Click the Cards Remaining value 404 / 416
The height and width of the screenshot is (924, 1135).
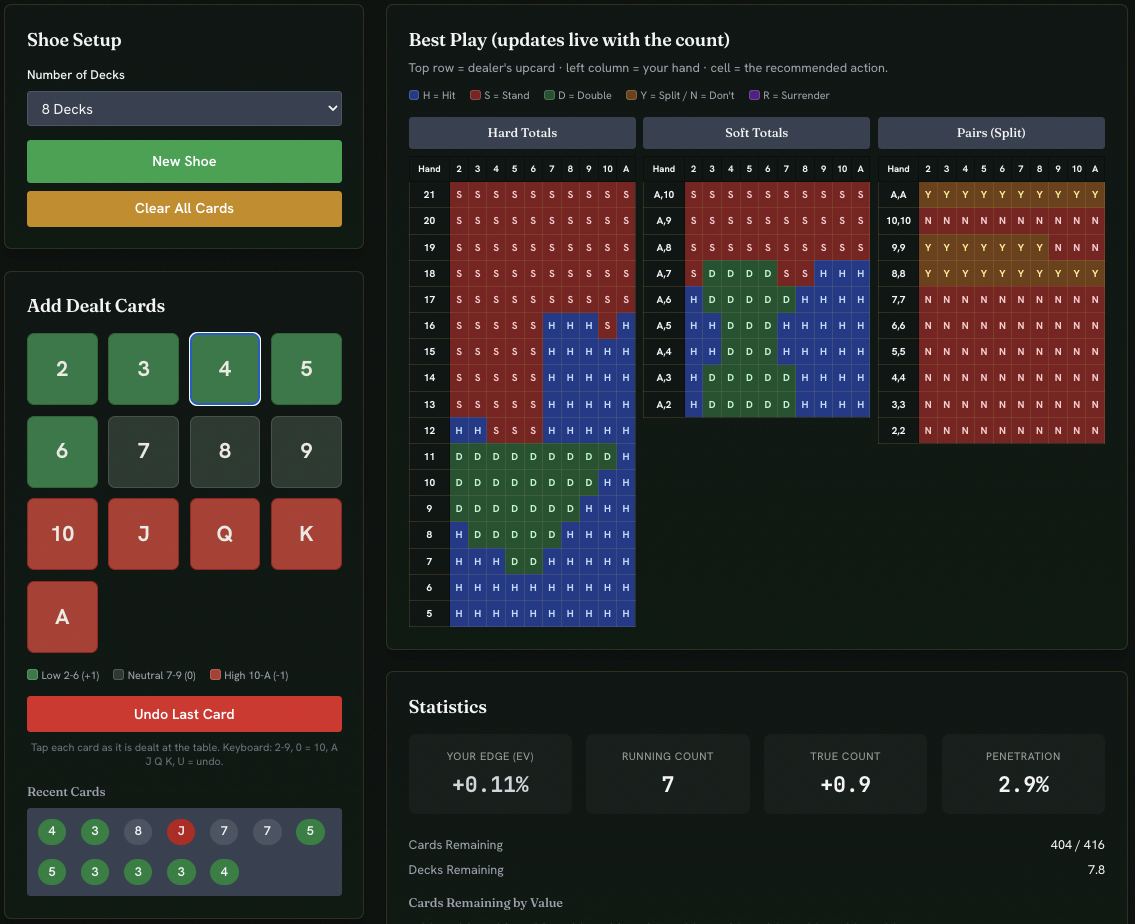coord(1077,844)
